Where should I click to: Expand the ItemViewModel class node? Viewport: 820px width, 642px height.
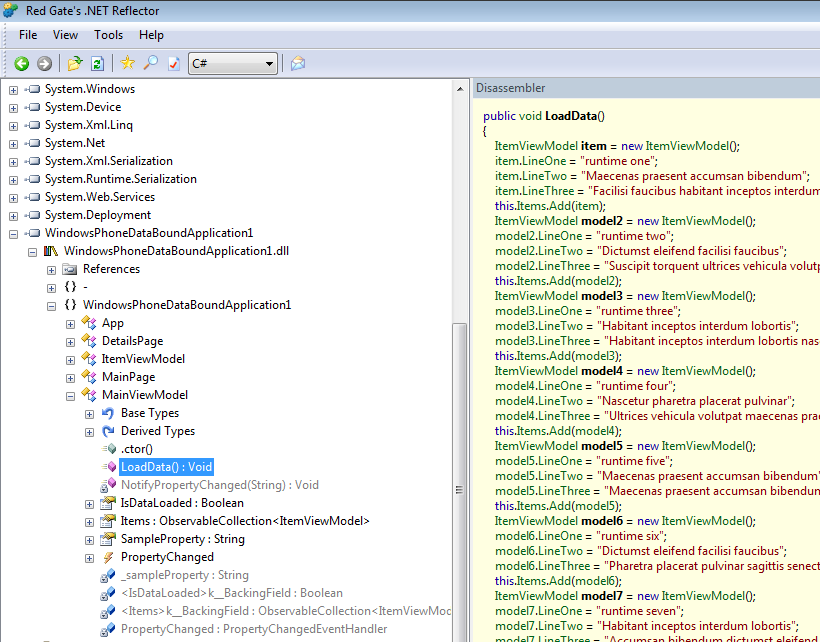point(71,360)
